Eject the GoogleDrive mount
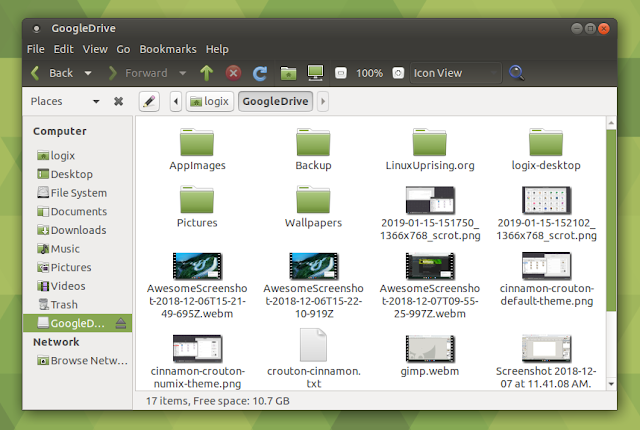Screen dimensions: 640x430 120,323
